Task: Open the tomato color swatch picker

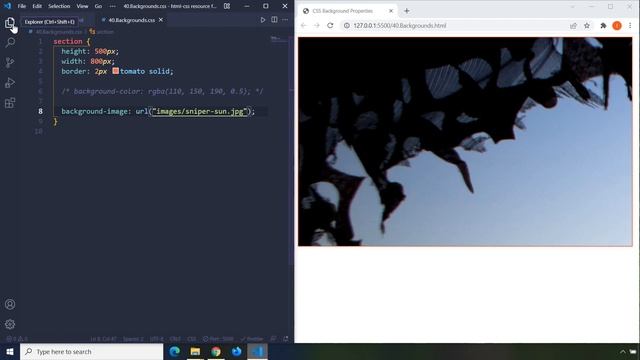Action: pos(116,71)
